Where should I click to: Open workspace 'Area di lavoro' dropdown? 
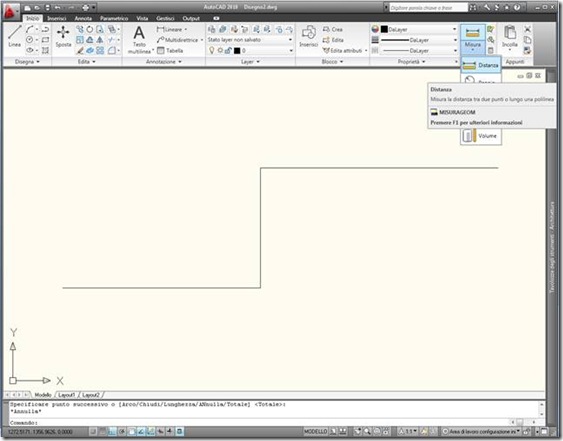coord(481,431)
